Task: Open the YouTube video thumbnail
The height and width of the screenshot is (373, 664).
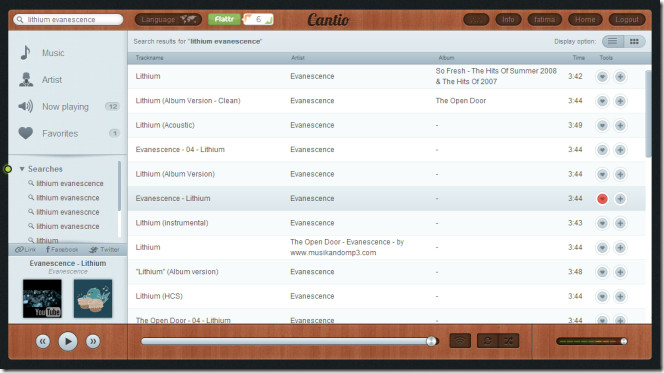Action: click(x=42, y=298)
